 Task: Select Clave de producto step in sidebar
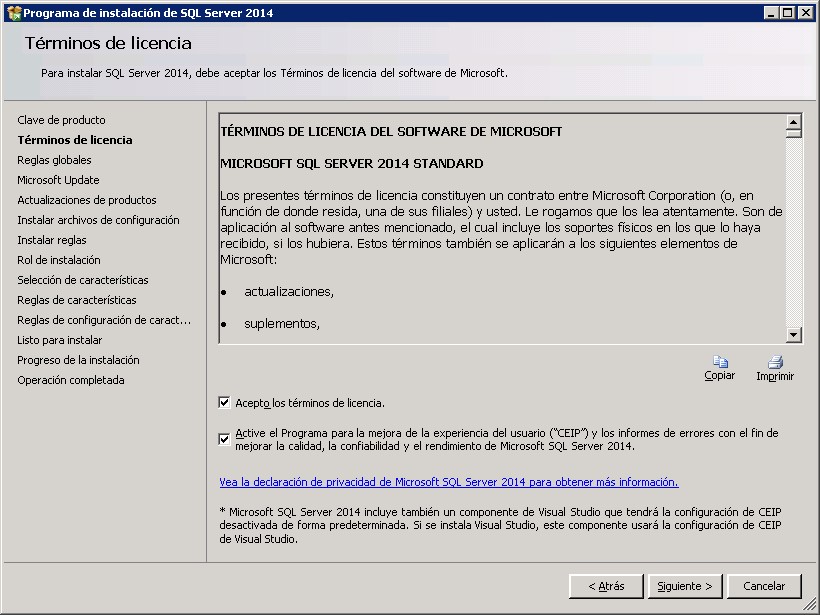tap(61, 120)
